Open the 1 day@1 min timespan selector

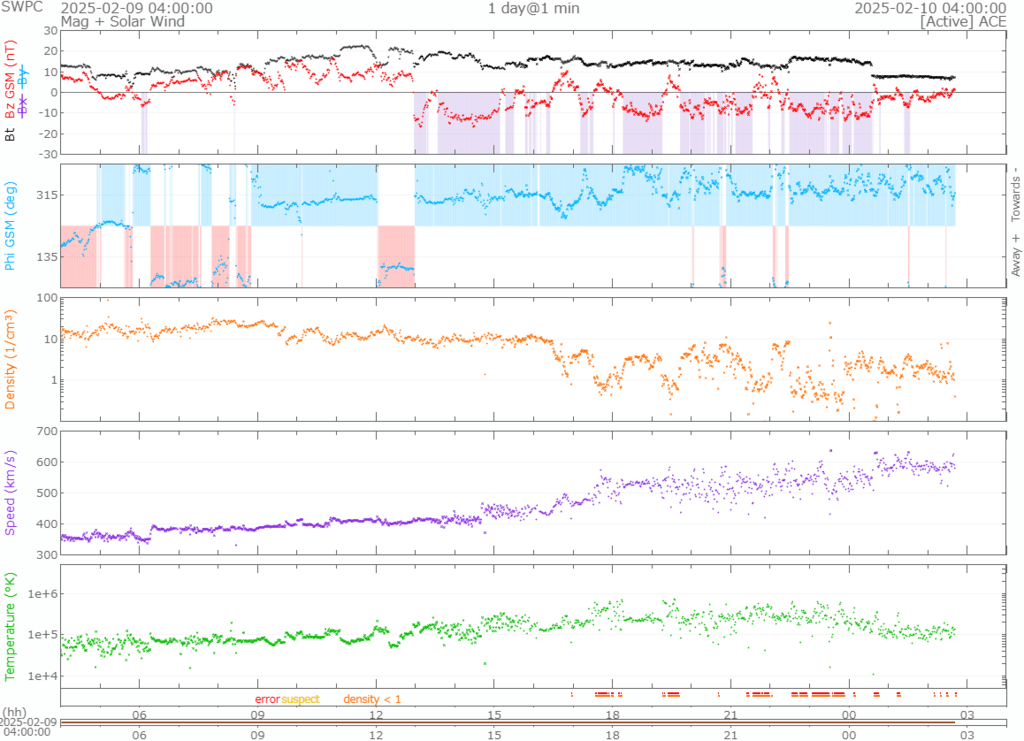(533, 8)
